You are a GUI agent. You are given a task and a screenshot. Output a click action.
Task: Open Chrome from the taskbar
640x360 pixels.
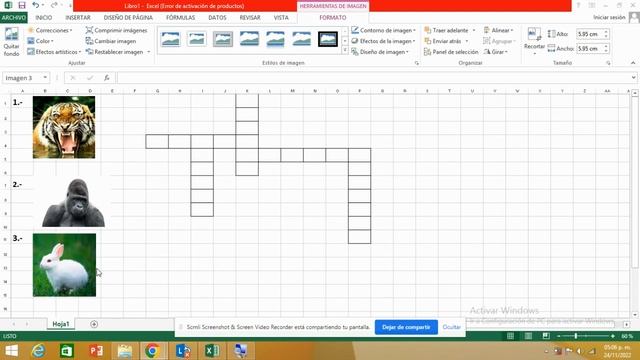pos(152,351)
